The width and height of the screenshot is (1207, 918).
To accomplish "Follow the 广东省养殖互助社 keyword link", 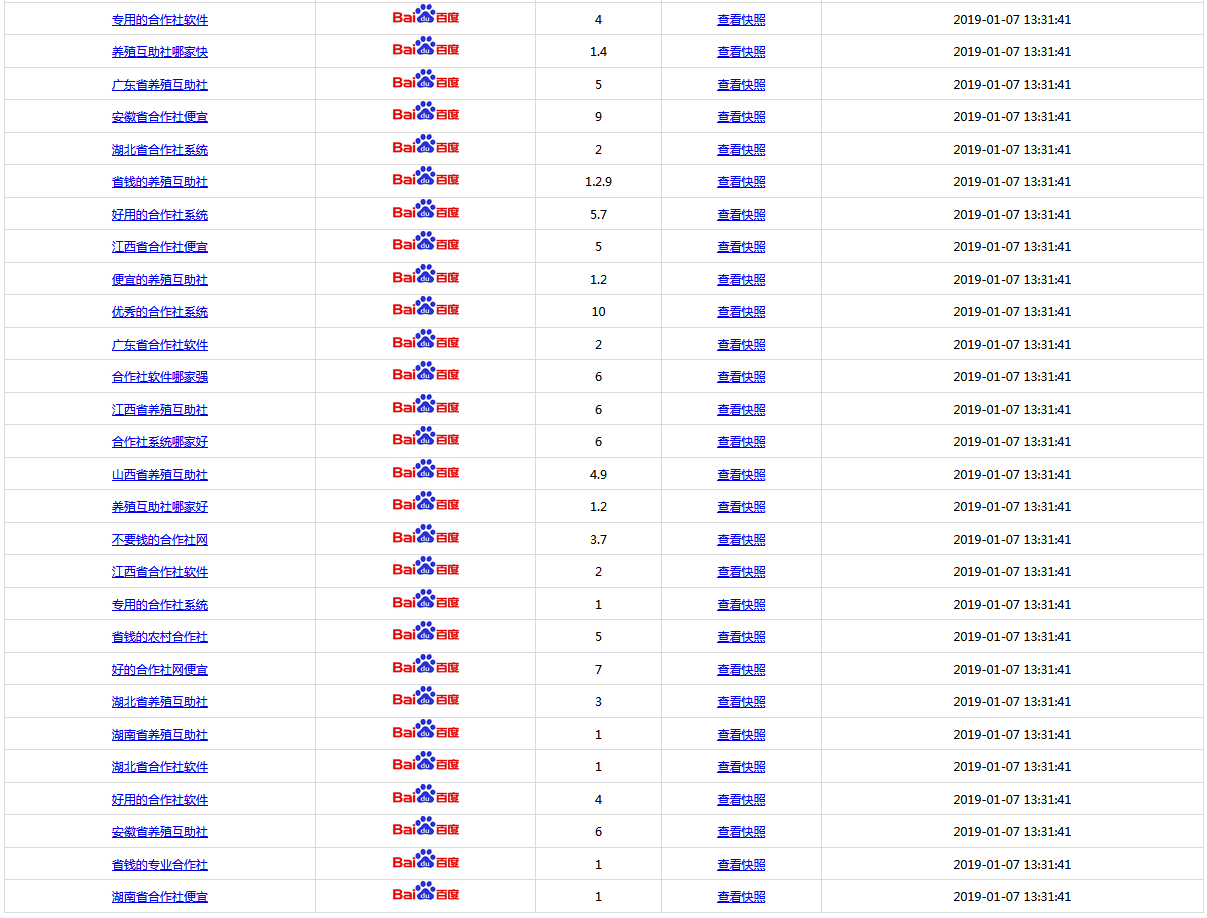I will [160, 85].
